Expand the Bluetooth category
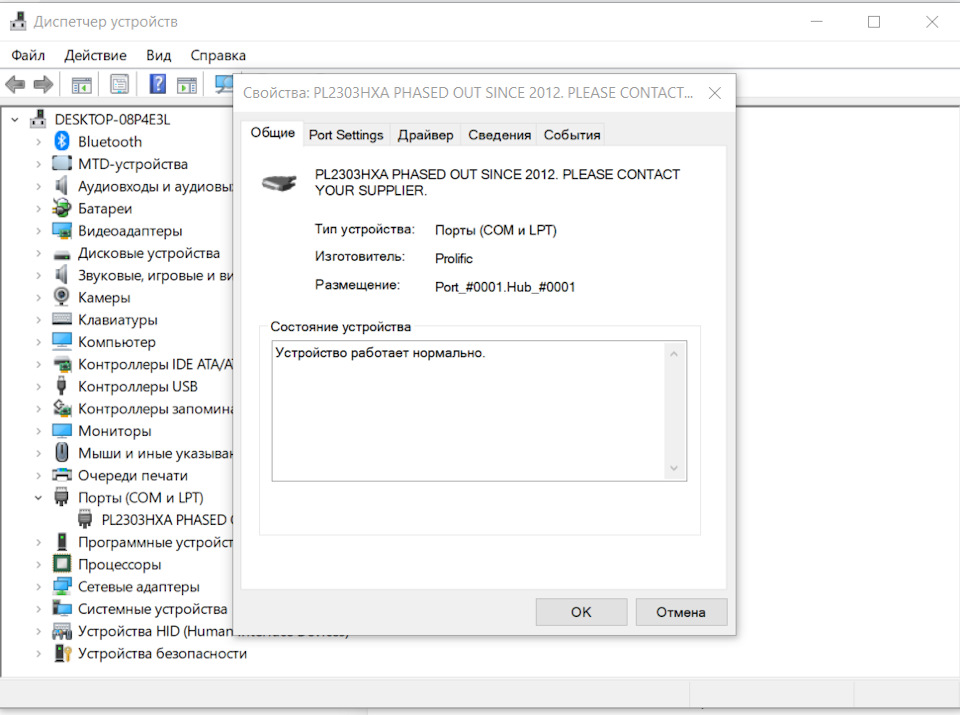 pos(39,142)
